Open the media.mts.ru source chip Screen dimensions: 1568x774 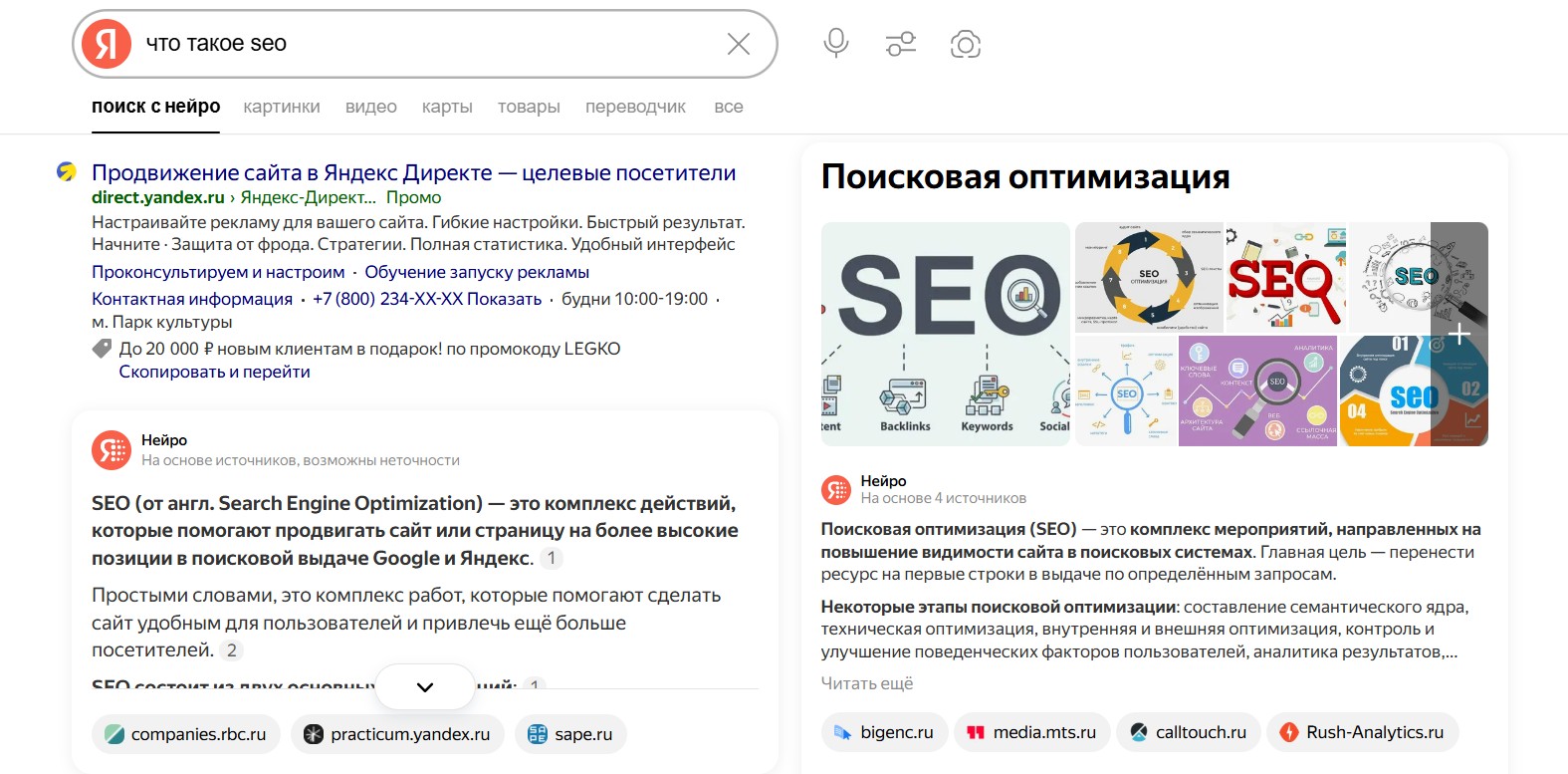pyautogui.click(x=1031, y=732)
